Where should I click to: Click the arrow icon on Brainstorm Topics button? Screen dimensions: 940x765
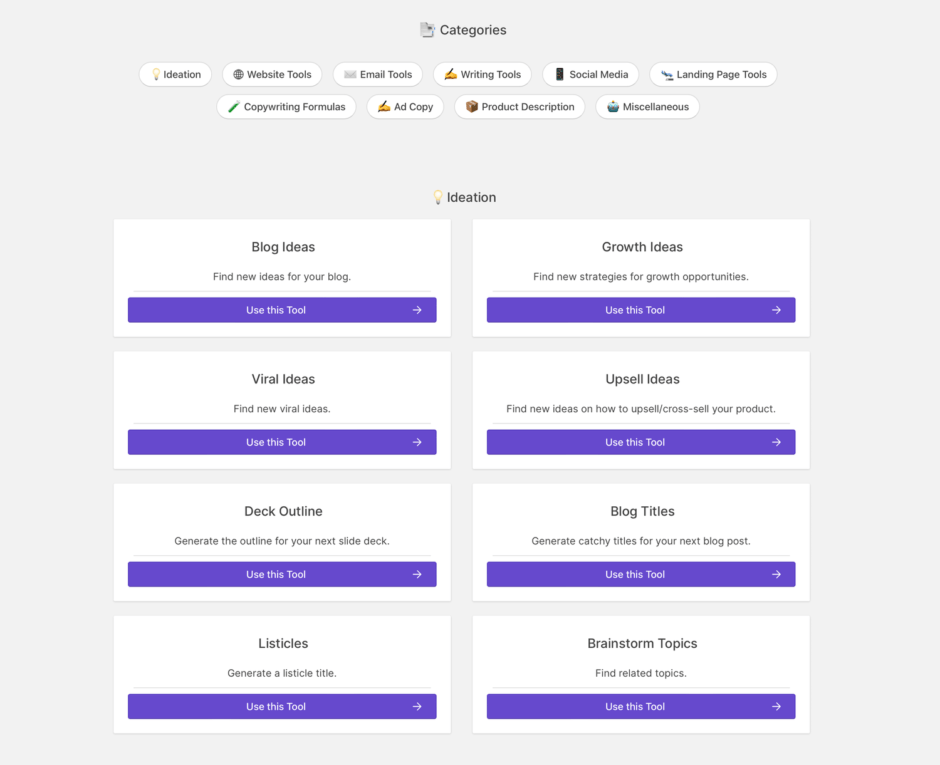click(x=776, y=706)
